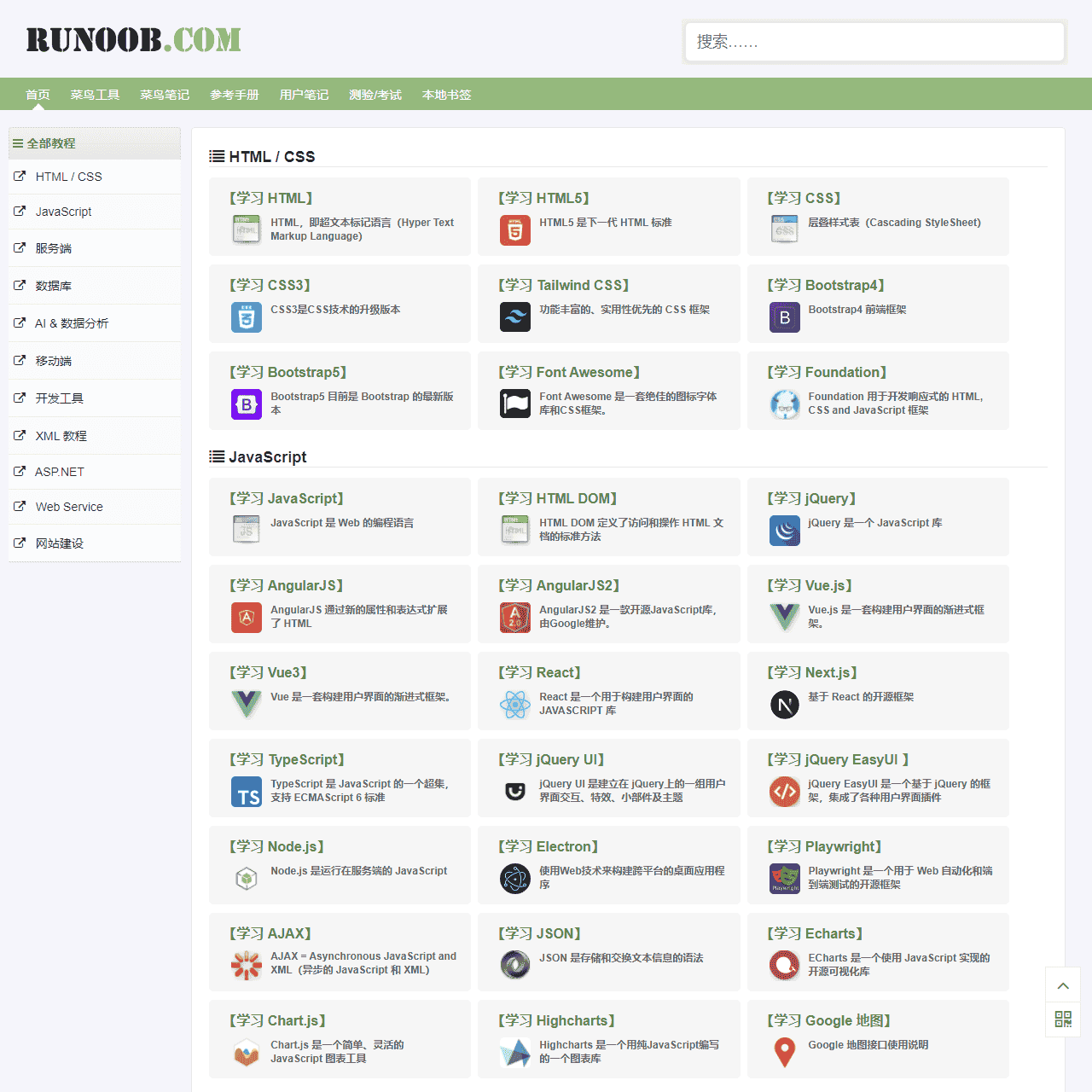Click the RUNOOB.COM site logo

(x=133, y=40)
